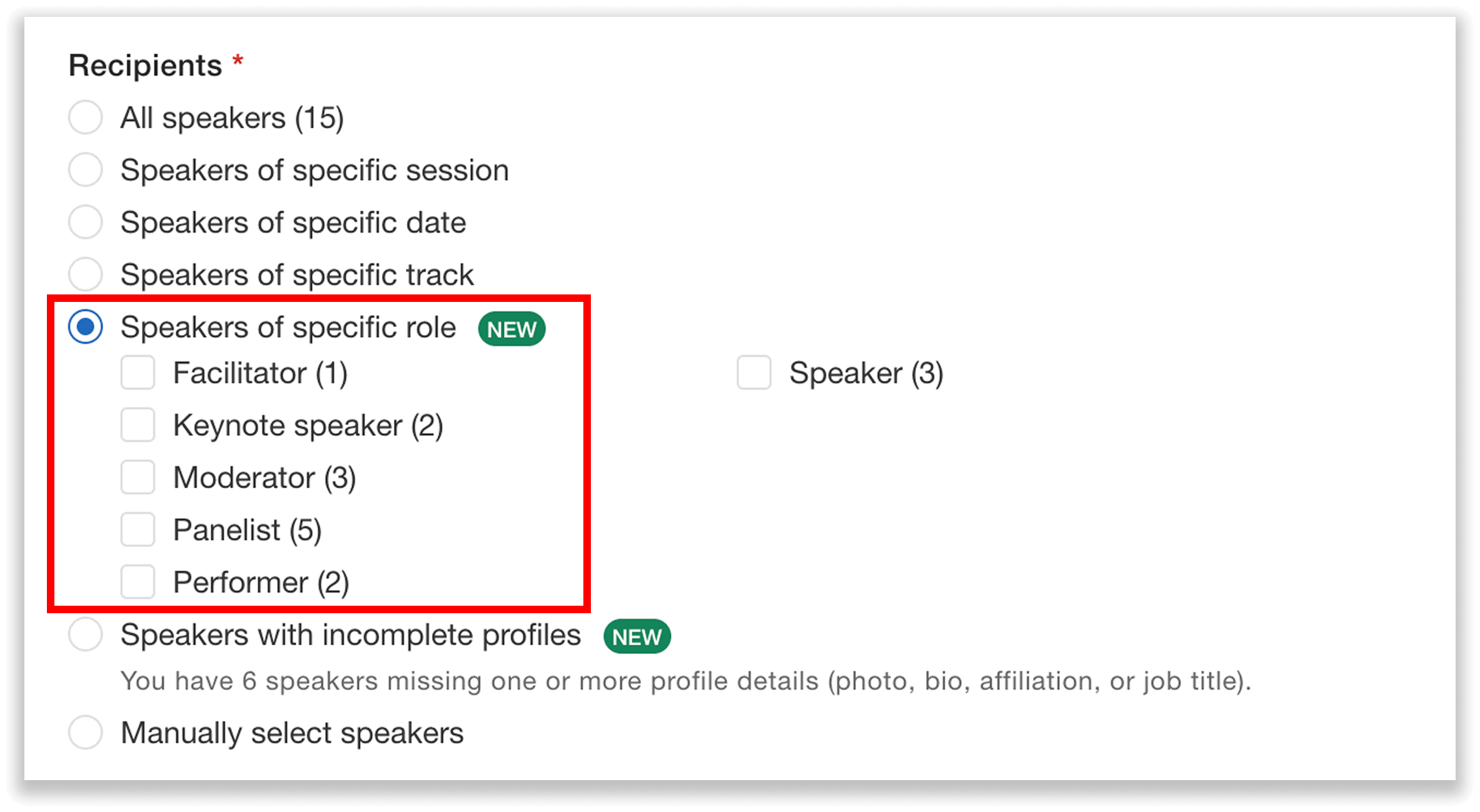Choose Speakers with incomplete profiles
Viewport: 1480px width, 812px height.
pos(85,634)
